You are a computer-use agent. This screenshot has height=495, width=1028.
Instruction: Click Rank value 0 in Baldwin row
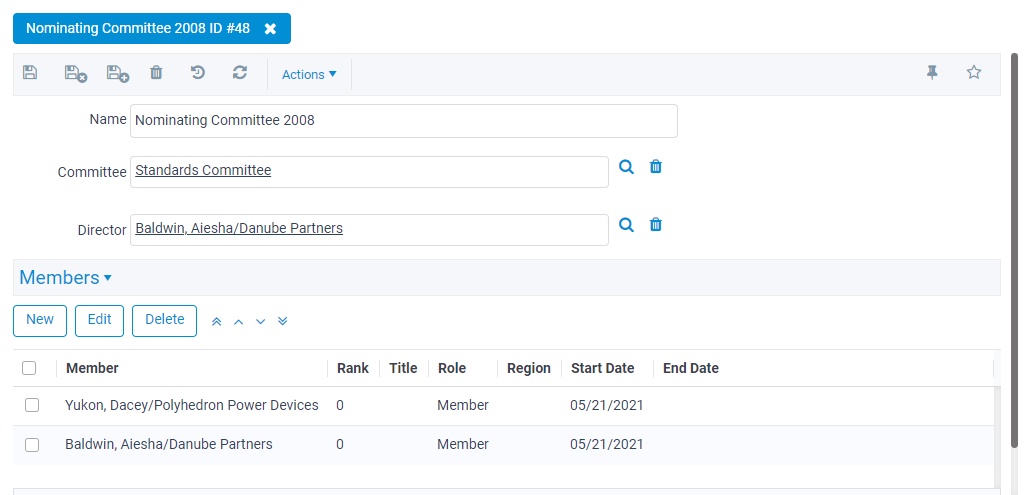coord(340,444)
